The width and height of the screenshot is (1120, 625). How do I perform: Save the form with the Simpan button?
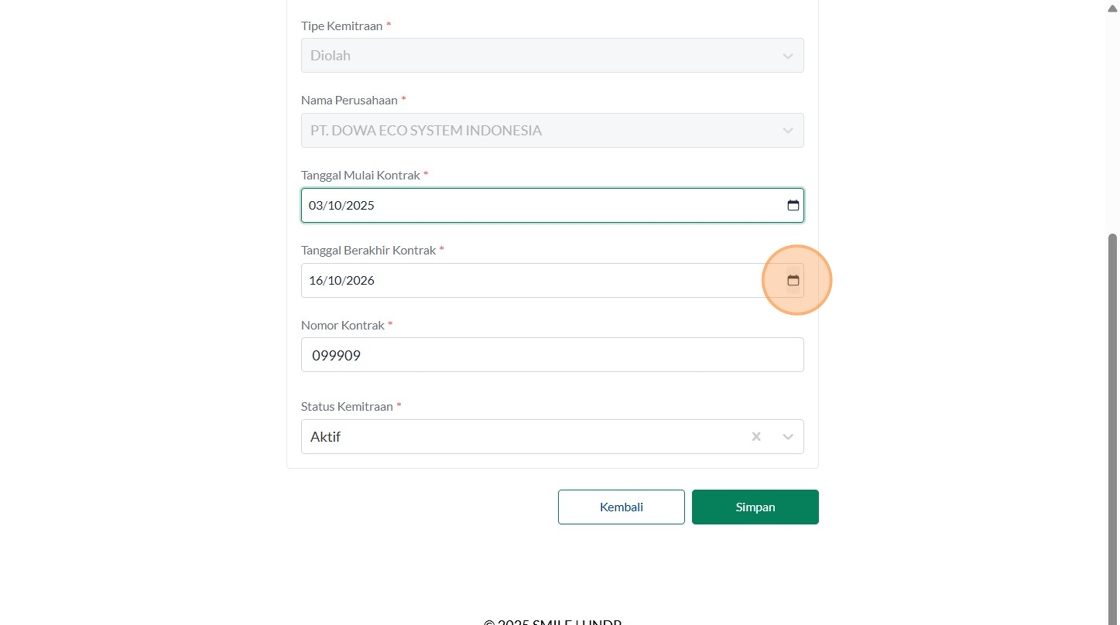(x=755, y=507)
